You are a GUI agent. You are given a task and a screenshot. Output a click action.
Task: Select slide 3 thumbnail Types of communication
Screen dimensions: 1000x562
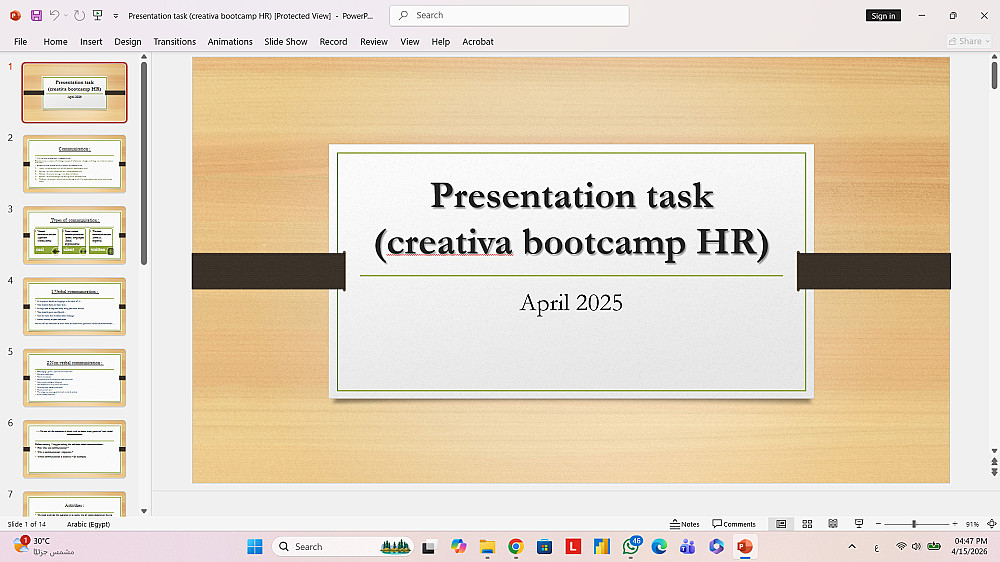tap(75, 235)
